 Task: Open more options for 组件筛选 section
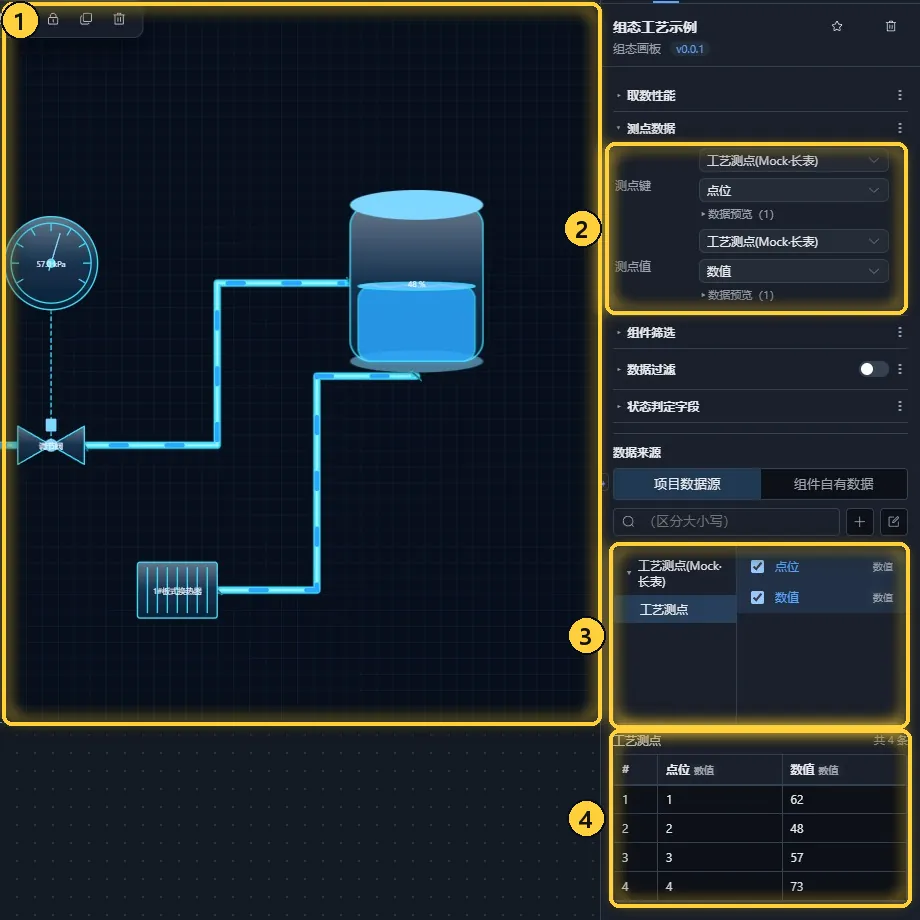[x=899, y=333]
